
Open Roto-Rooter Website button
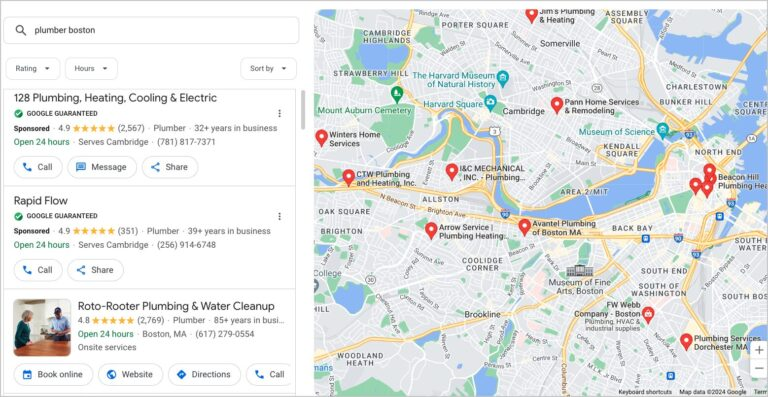pos(130,374)
